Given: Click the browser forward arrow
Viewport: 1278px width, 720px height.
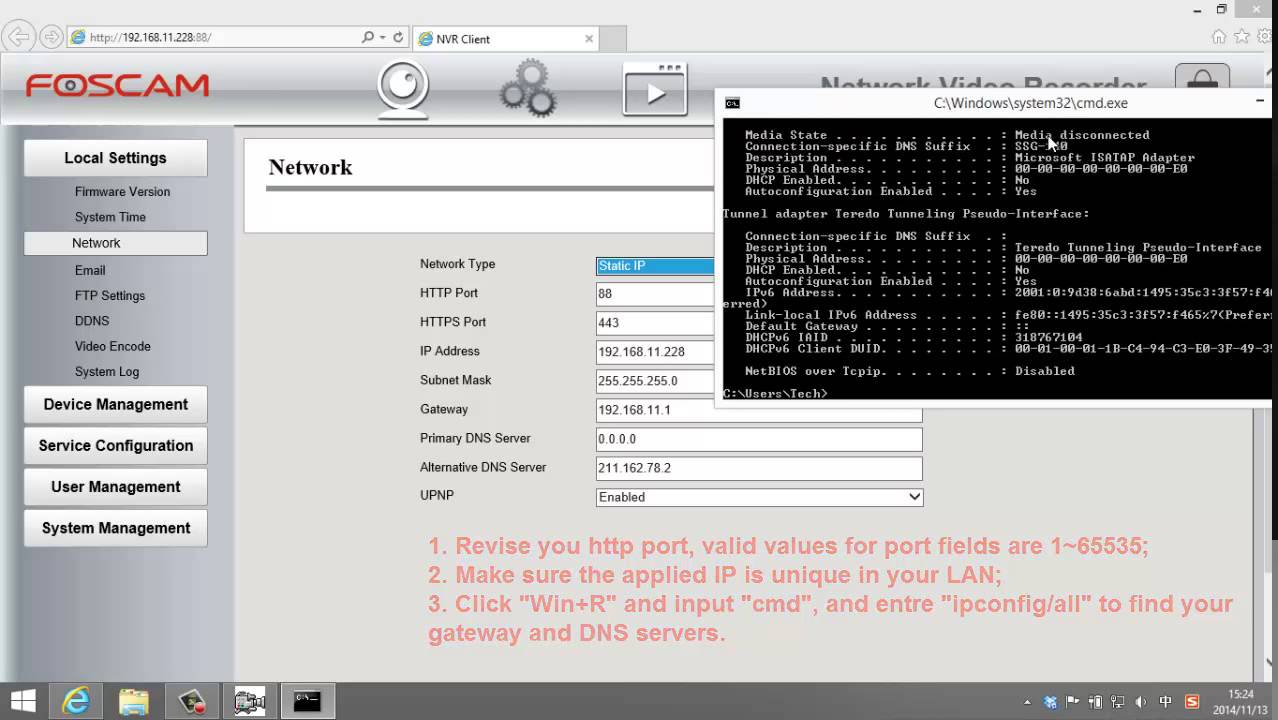Looking at the screenshot, I should point(50,37).
